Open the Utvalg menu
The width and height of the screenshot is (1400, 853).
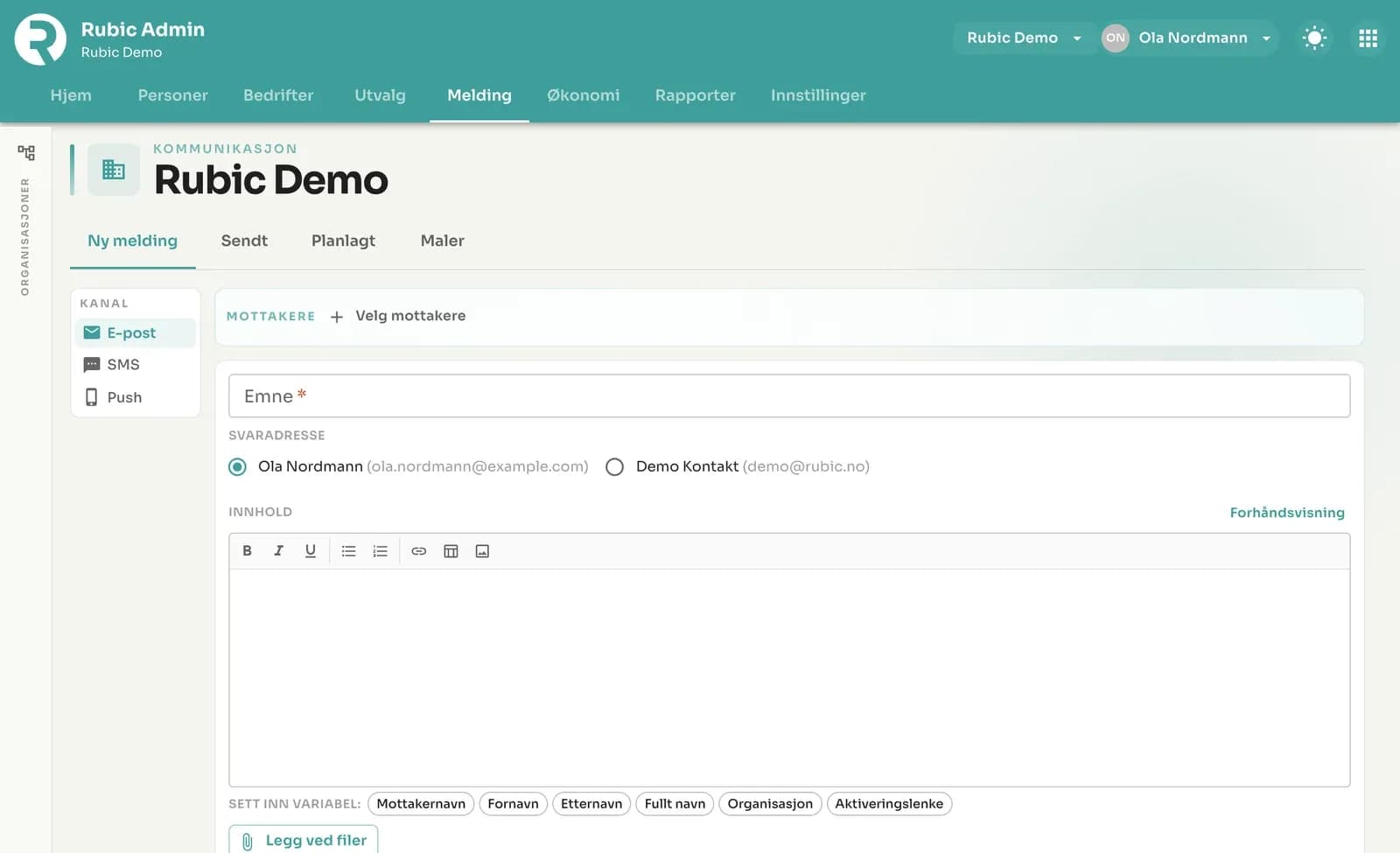pos(380,95)
